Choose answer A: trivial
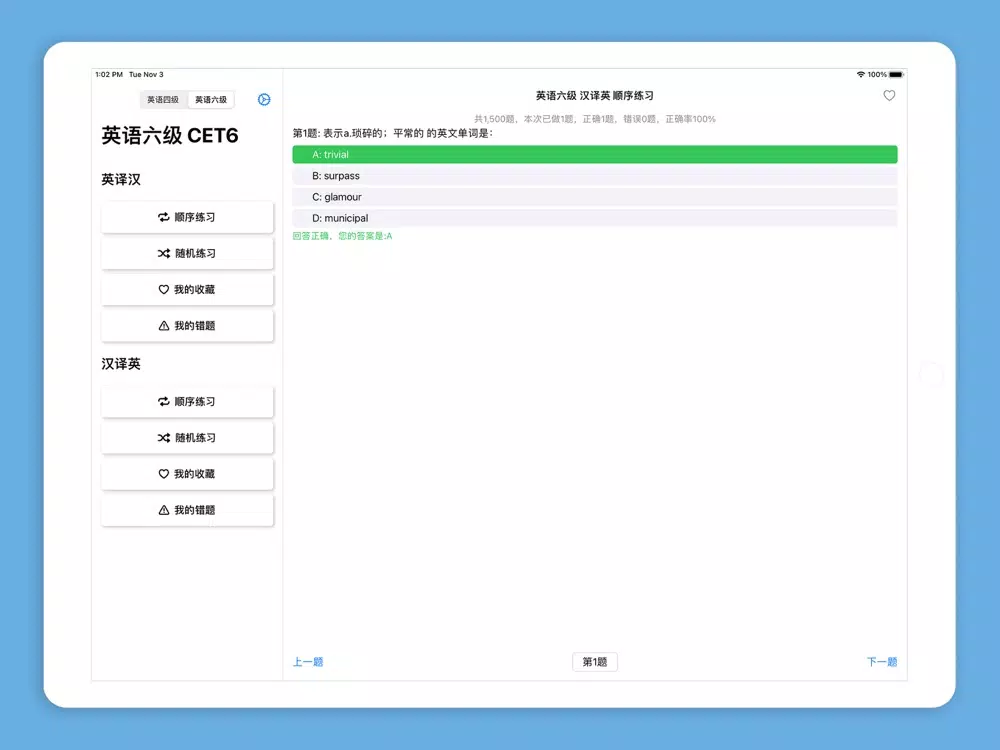Viewport: 1000px width, 750px height. (594, 154)
